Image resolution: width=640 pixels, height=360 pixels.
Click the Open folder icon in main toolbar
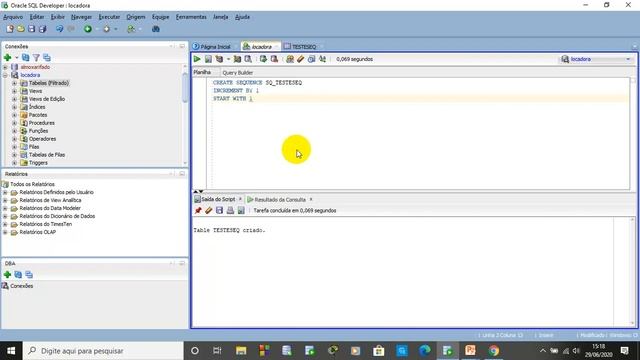[20, 29]
